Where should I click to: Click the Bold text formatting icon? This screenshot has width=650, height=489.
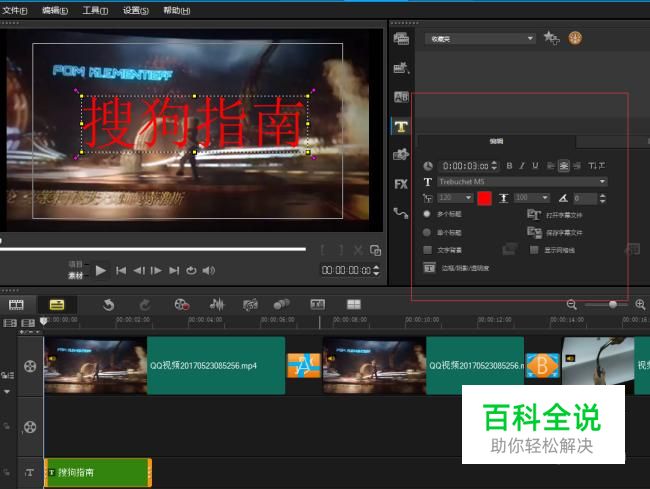click(509, 166)
